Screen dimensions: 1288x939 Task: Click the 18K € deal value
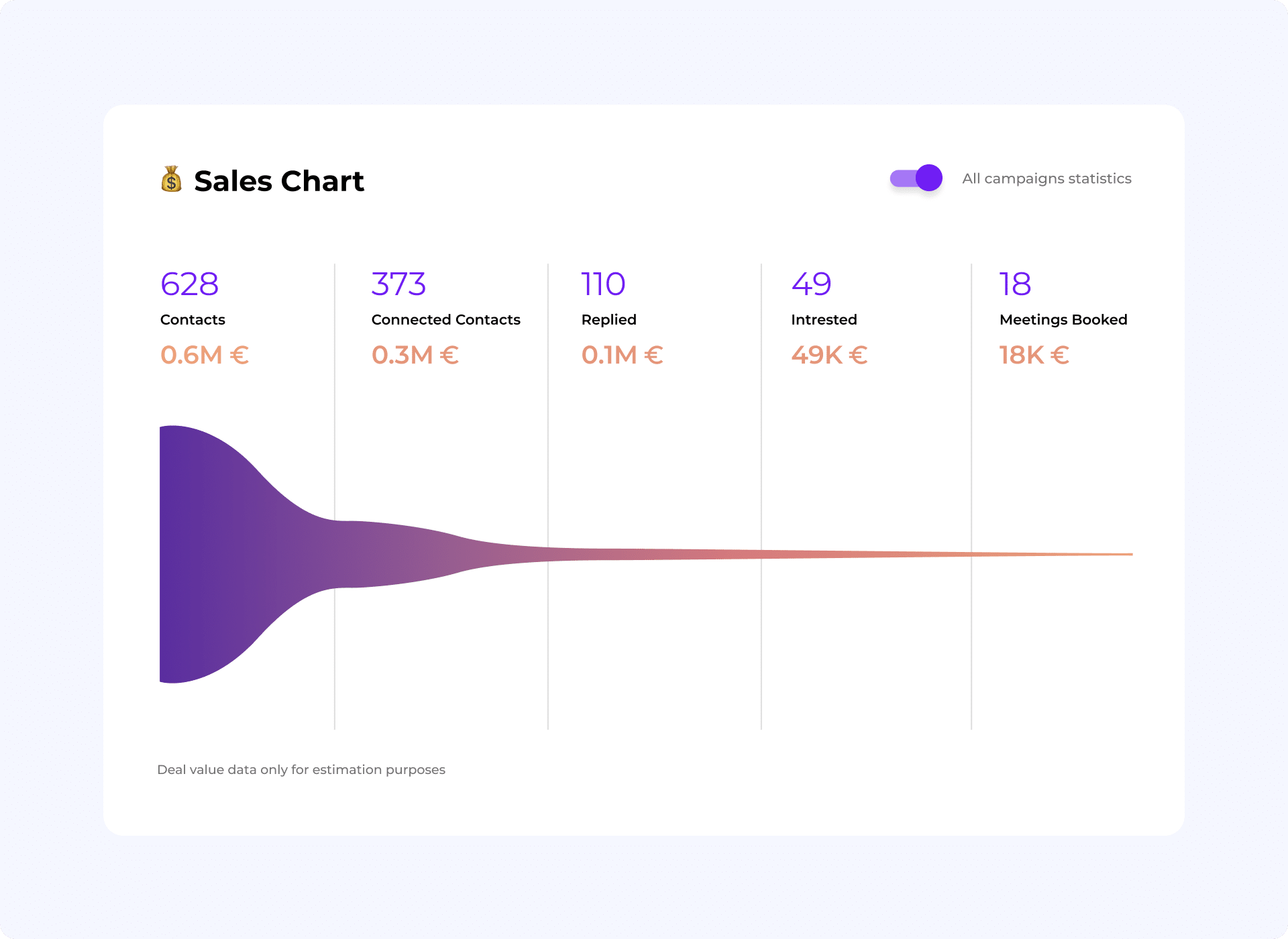pyautogui.click(x=1034, y=355)
